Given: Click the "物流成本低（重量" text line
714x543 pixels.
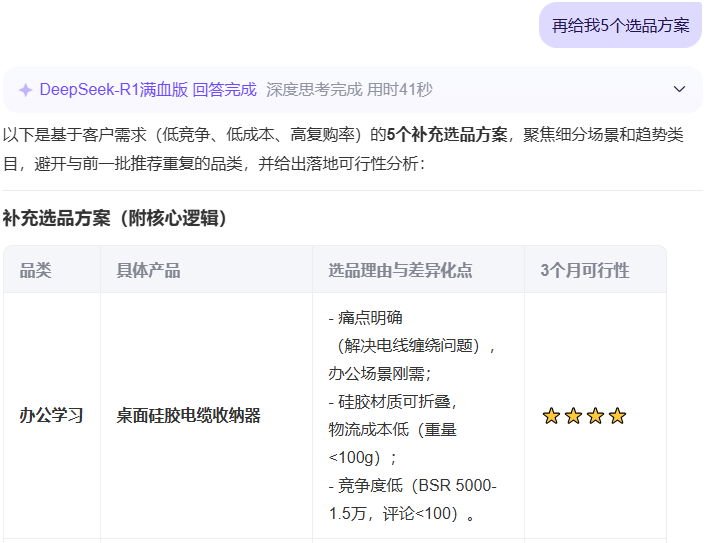Looking at the screenshot, I should coord(393,429).
